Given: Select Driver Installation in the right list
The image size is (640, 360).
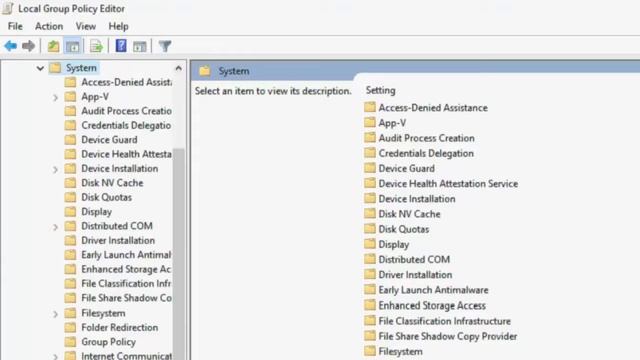Looking at the screenshot, I should [415, 275].
